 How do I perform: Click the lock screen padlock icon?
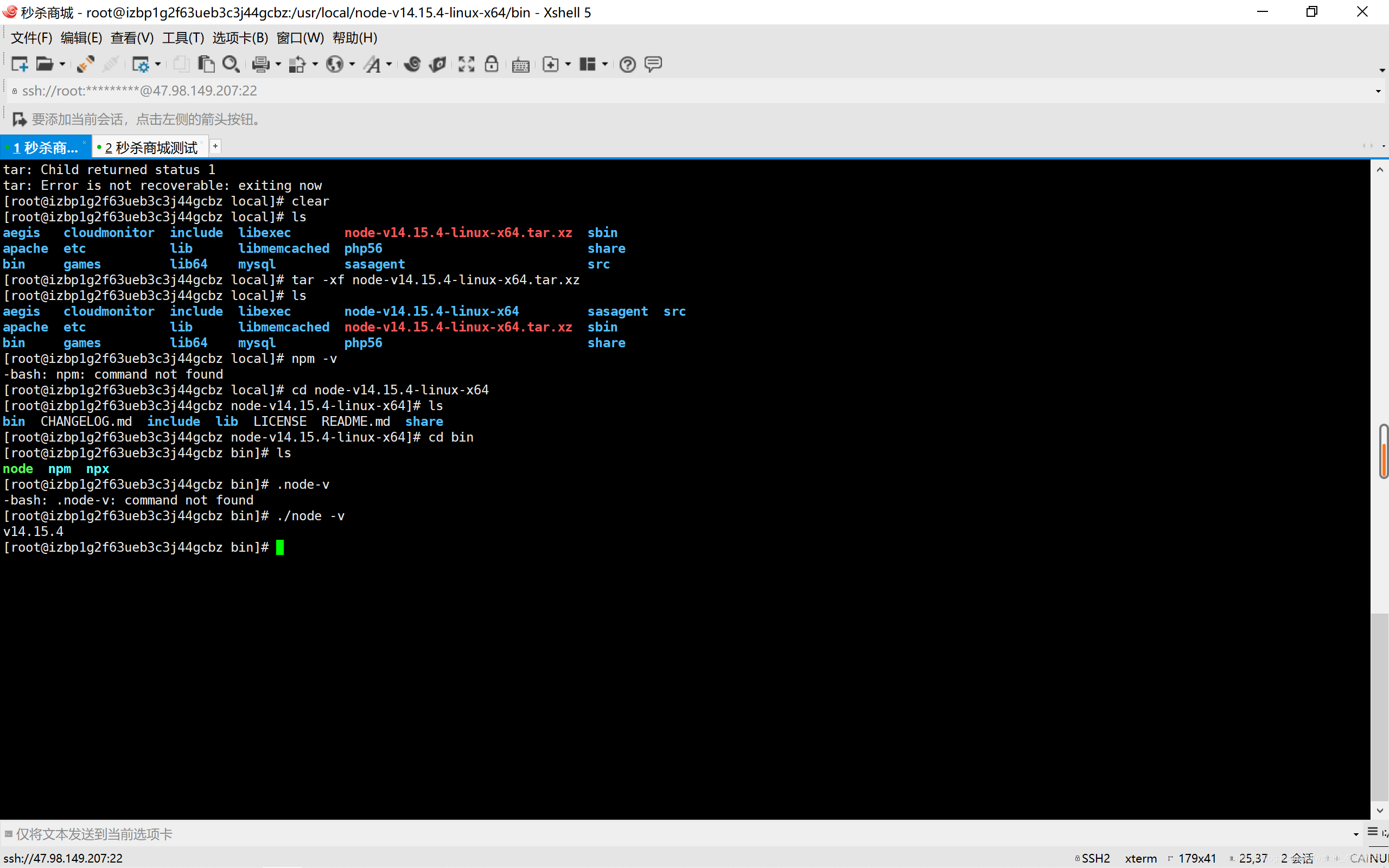point(492,65)
